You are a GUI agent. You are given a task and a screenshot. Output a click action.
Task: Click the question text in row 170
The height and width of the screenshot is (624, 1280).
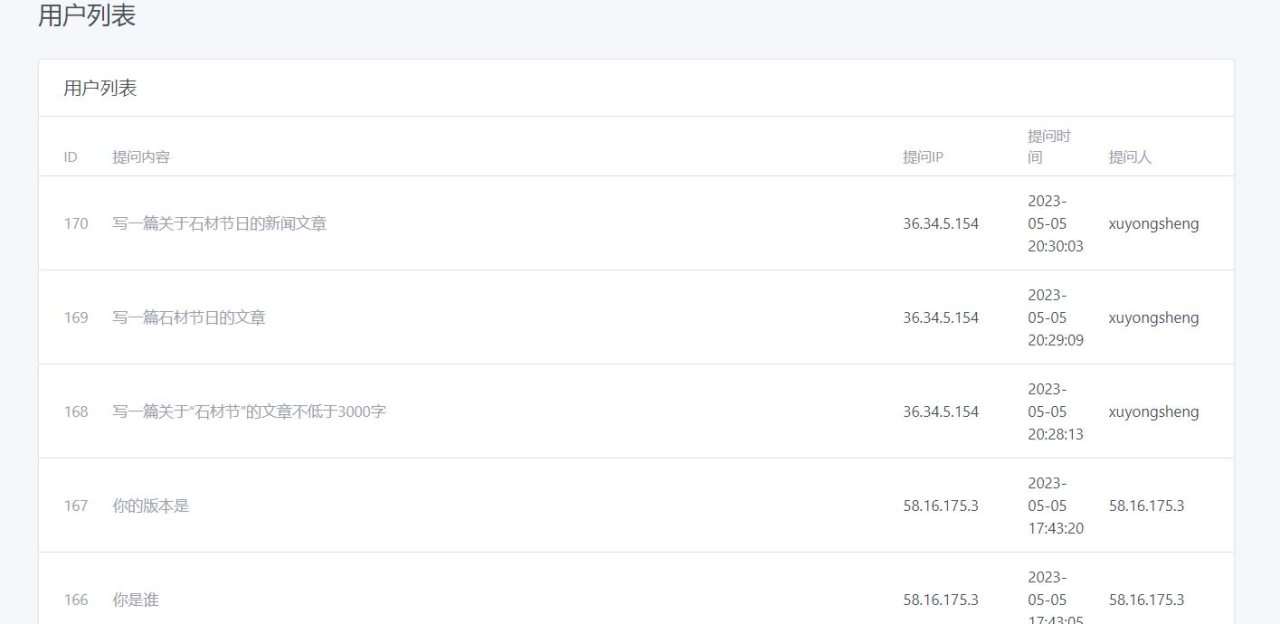tap(219, 224)
